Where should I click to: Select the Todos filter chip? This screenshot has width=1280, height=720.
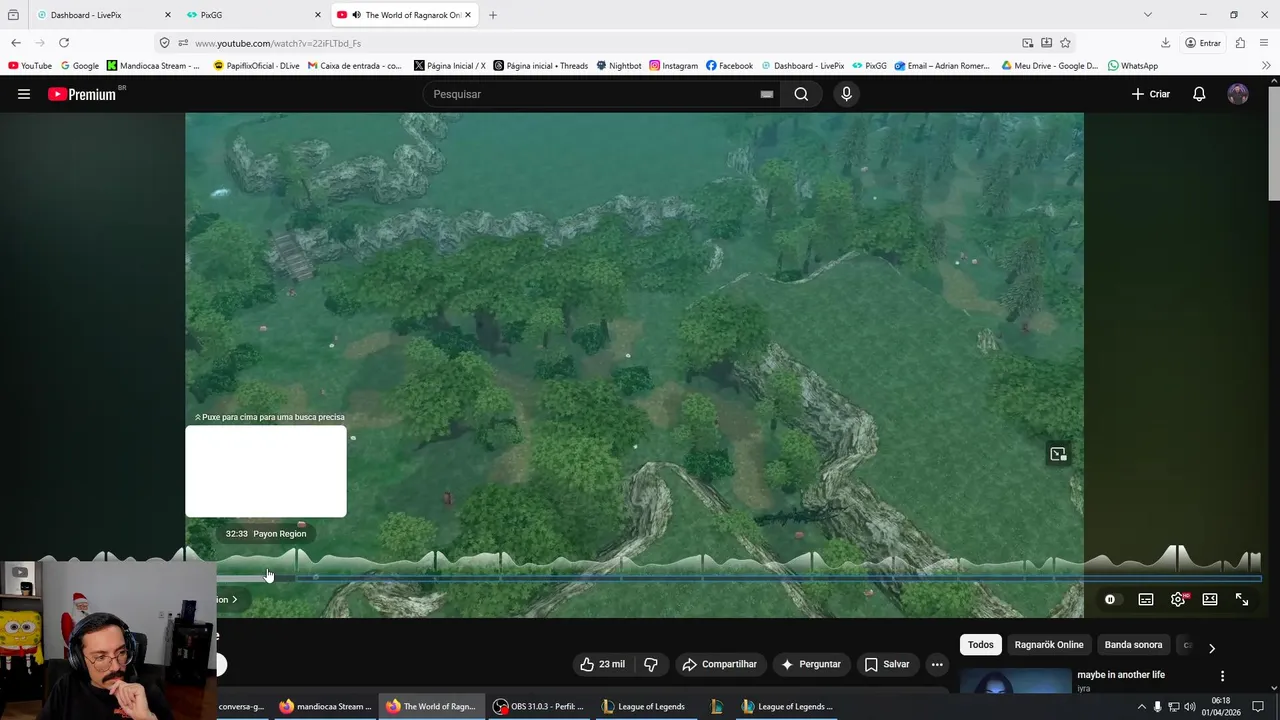[x=980, y=645]
